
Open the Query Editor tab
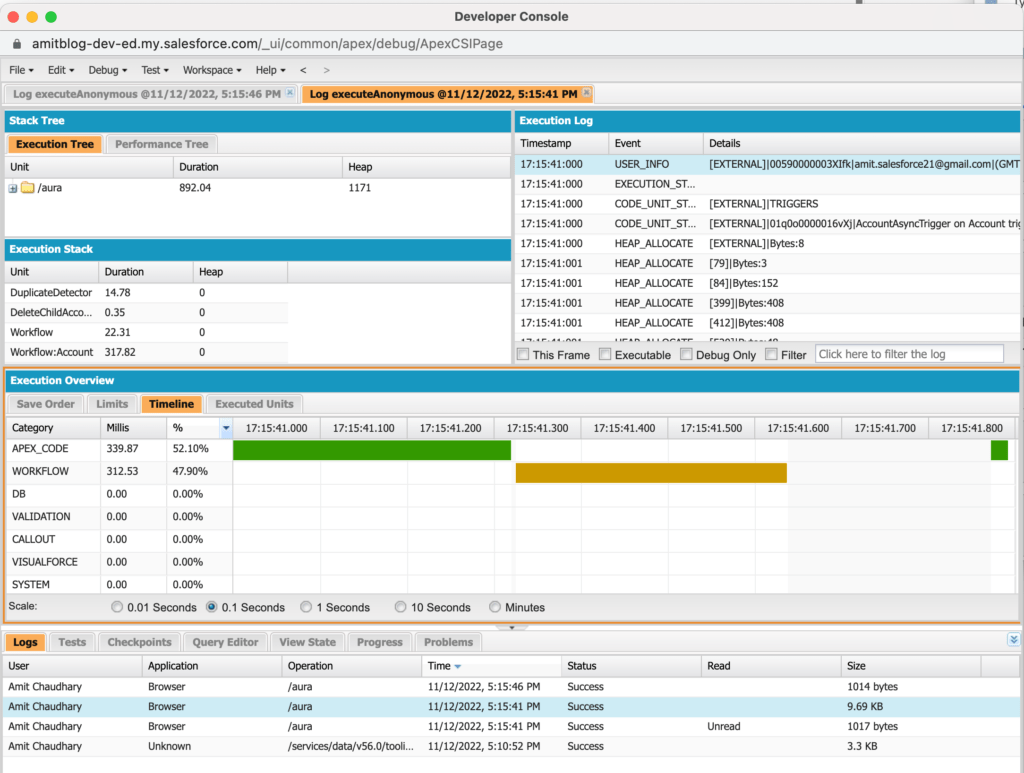coord(227,642)
